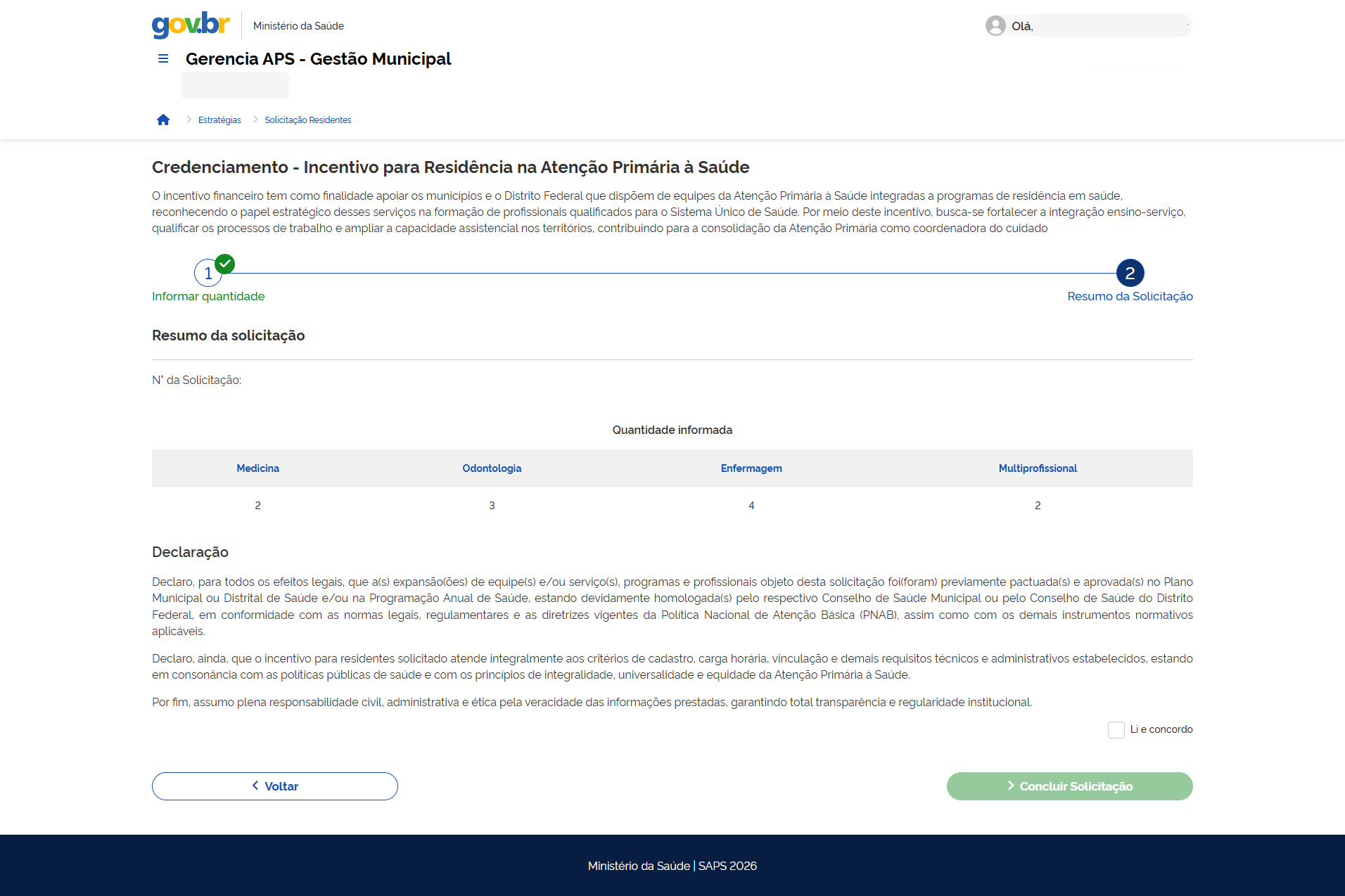Go to home via breadcrumb house icon

(x=163, y=120)
